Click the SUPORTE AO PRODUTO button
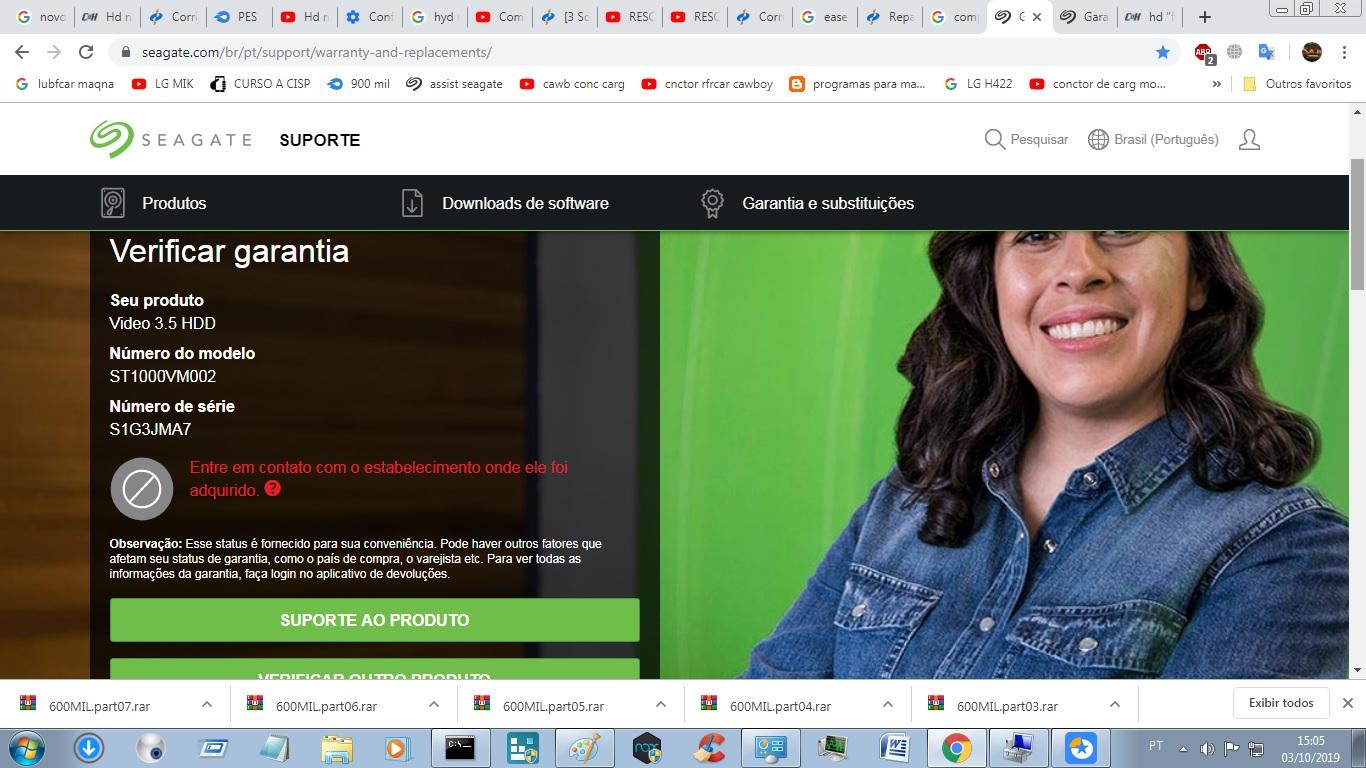Viewport: 1366px width, 768px height. [x=374, y=620]
